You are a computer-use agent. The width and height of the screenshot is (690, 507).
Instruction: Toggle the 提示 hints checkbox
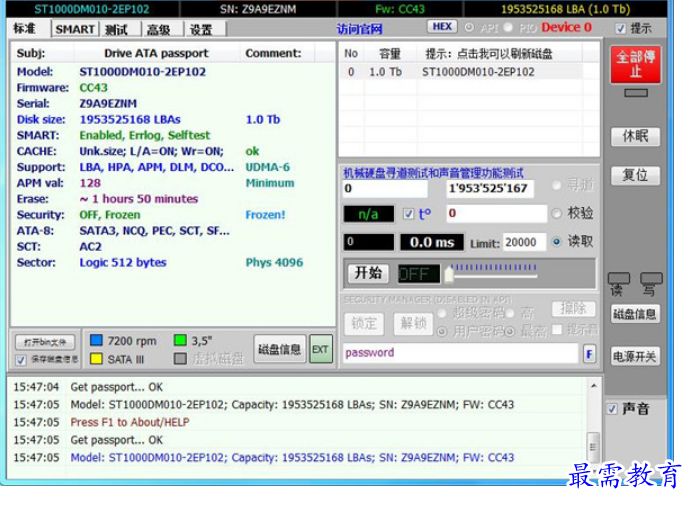coord(621,28)
